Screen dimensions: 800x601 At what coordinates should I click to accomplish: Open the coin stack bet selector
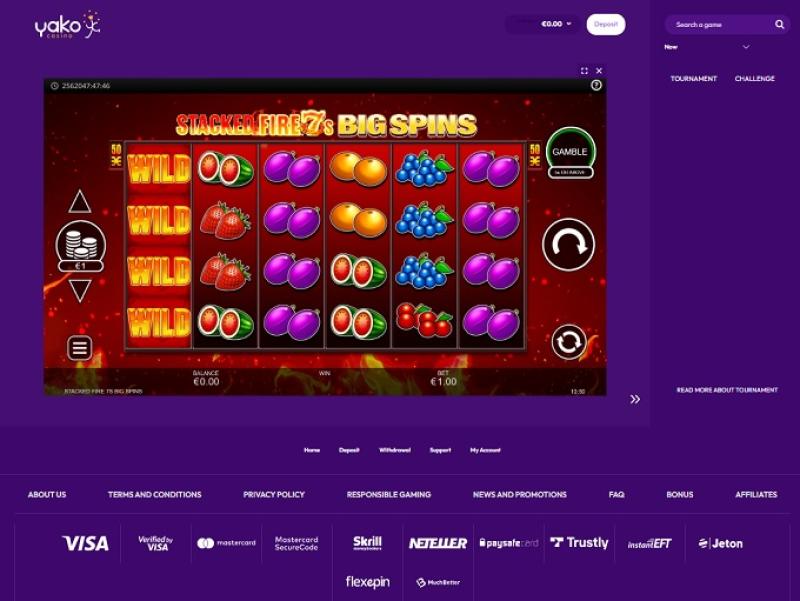coord(81,246)
